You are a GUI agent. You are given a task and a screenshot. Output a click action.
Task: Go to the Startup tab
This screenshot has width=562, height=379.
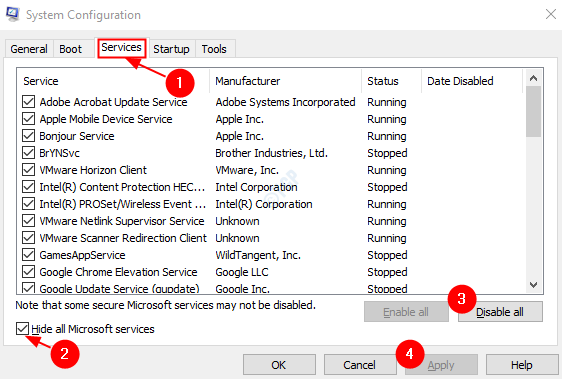[171, 49]
